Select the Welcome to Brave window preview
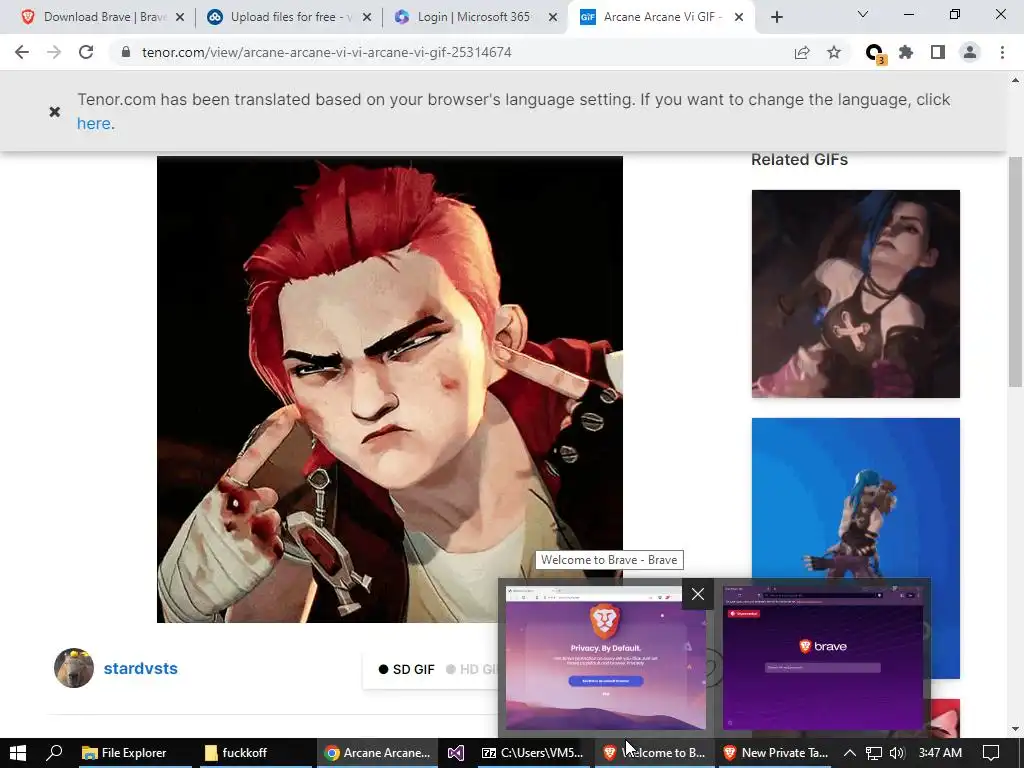 click(605, 657)
